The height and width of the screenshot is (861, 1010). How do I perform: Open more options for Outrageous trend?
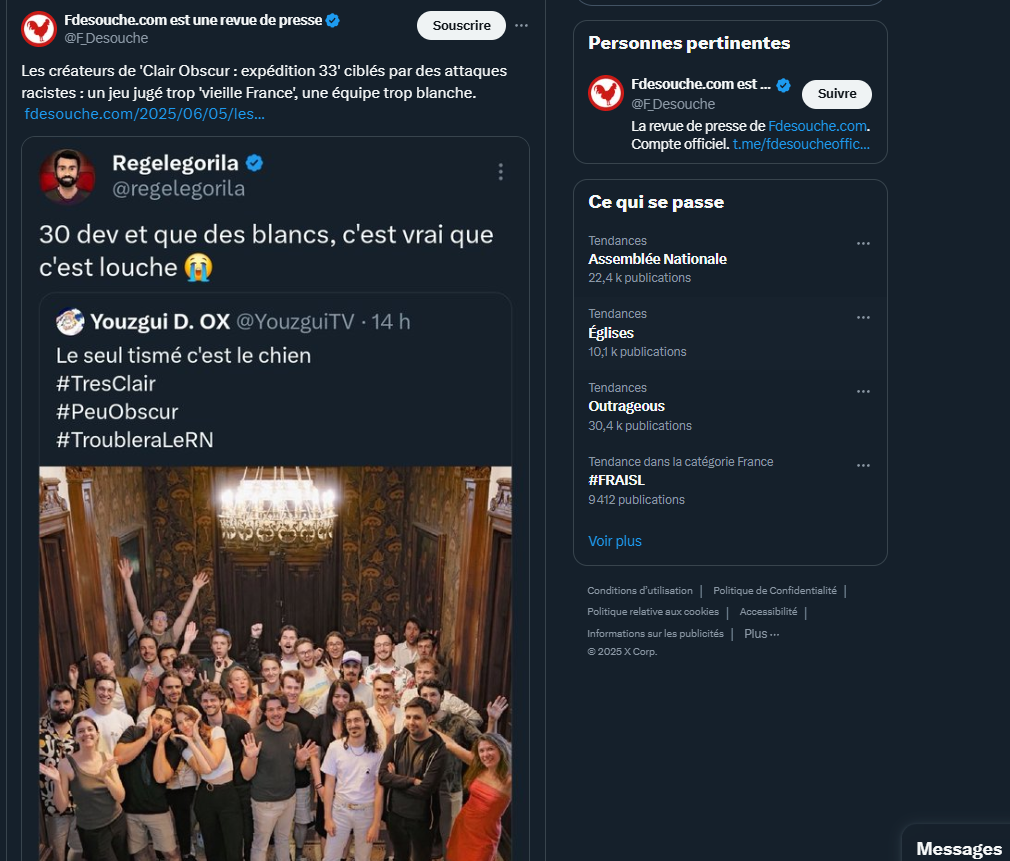[x=863, y=391]
